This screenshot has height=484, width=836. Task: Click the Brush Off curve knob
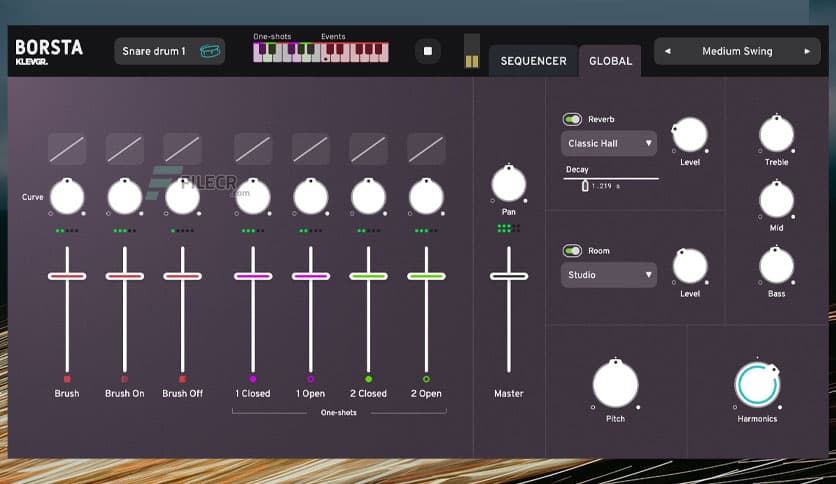[x=182, y=197]
